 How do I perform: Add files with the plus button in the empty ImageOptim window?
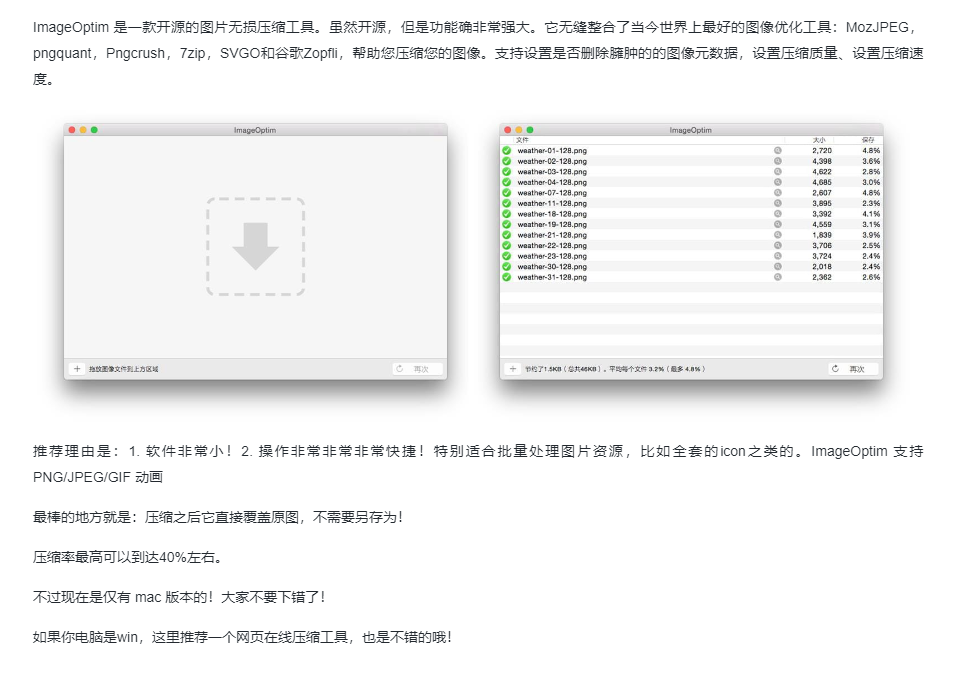(x=77, y=369)
